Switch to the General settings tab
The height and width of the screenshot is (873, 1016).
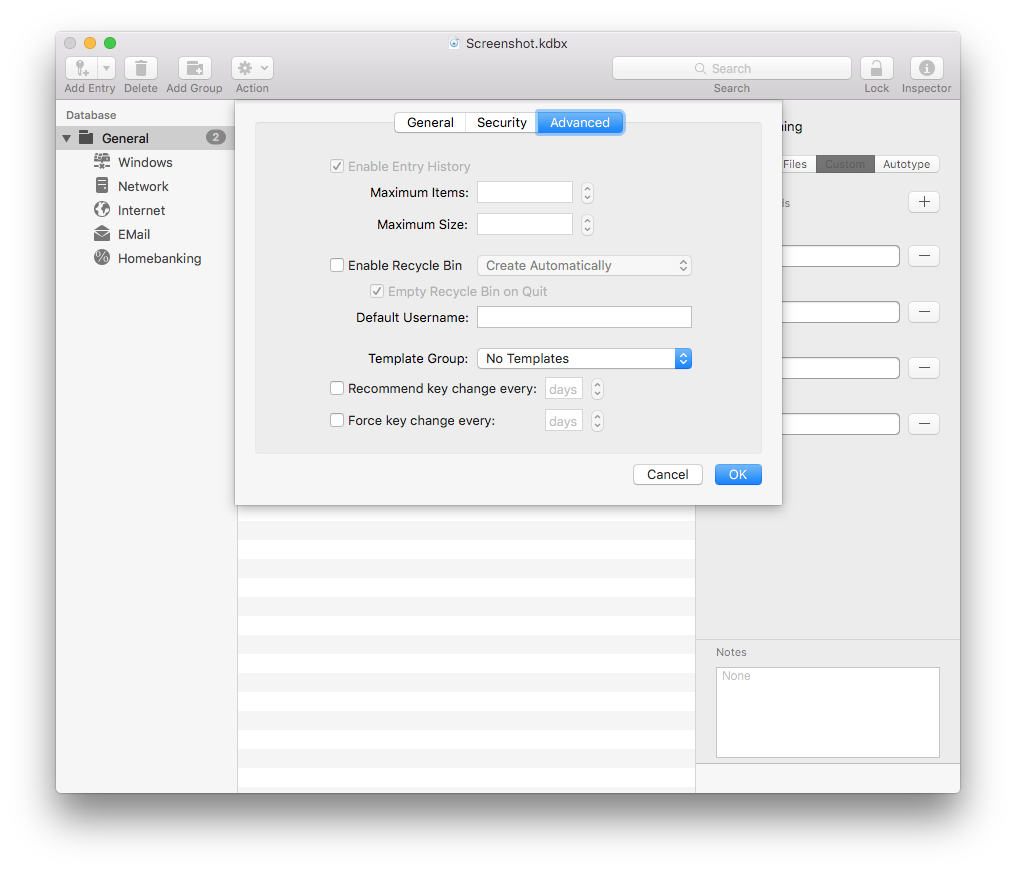coord(430,122)
